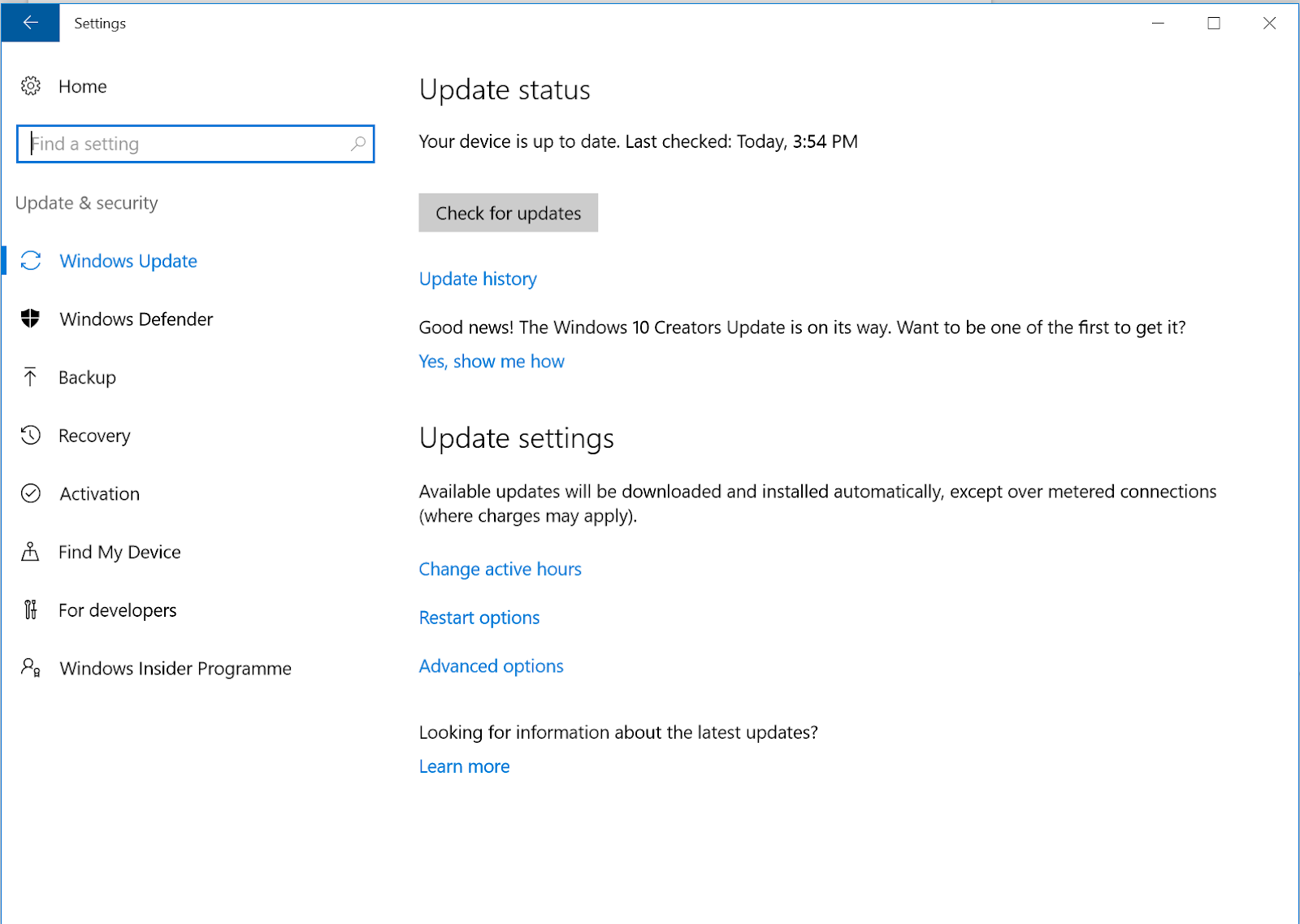1300x924 pixels.
Task: Click the Home gear icon
Action: [x=31, y=86]
